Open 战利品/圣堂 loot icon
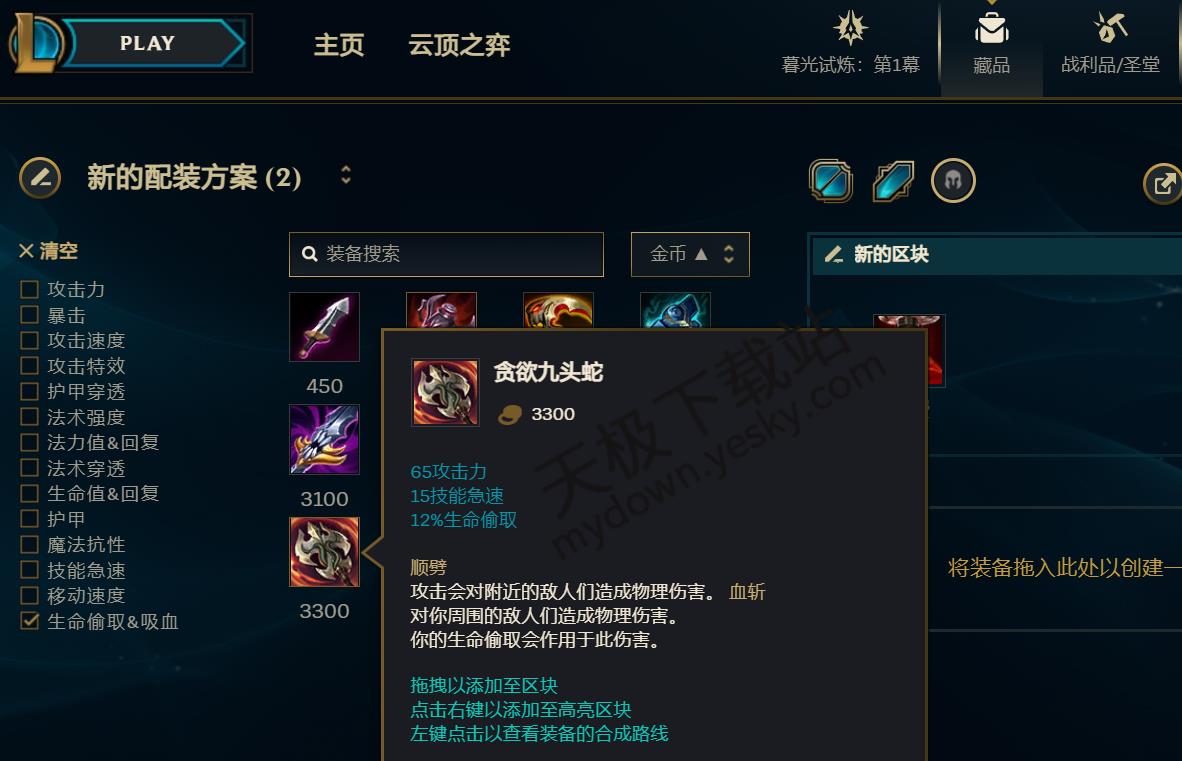1182x761 pixels. pyautogui.click(x=1110, y=29)
